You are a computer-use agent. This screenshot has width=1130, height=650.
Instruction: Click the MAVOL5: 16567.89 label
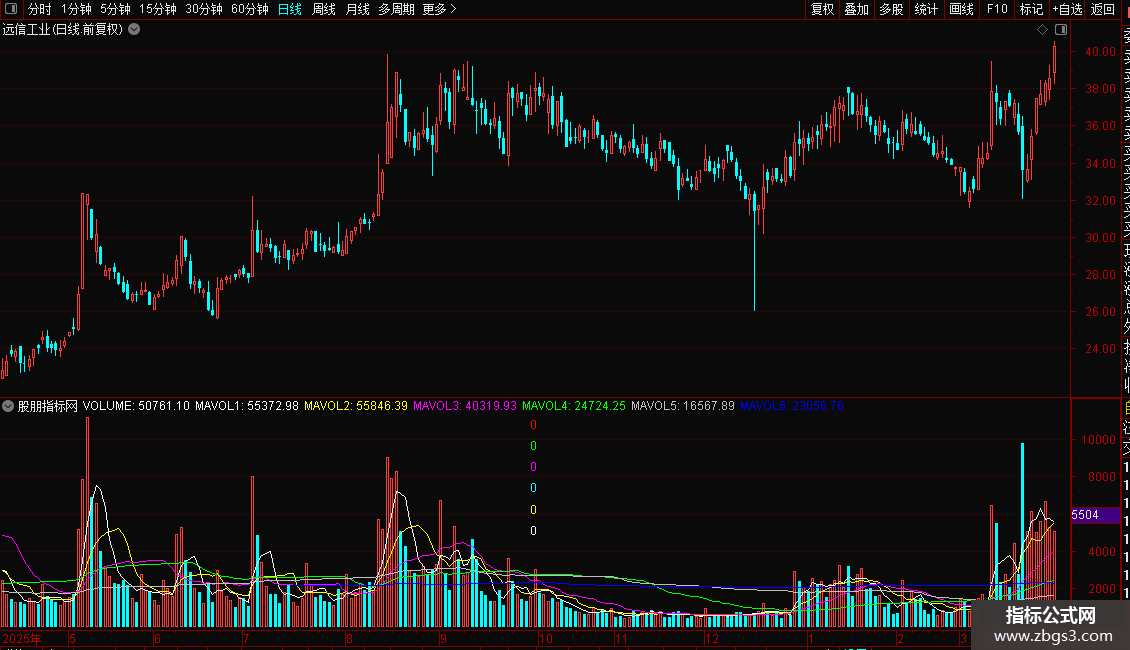click(x=683, y=406)
